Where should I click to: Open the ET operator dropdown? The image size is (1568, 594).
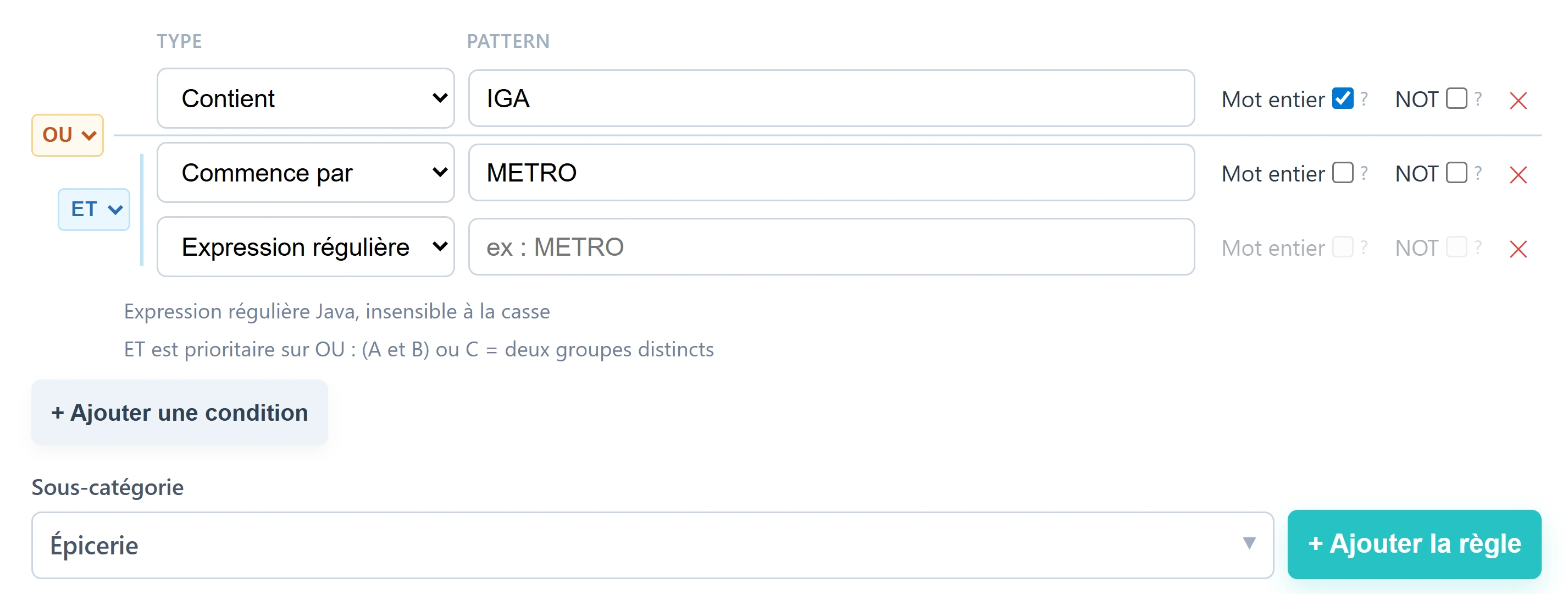coord(94,209)
